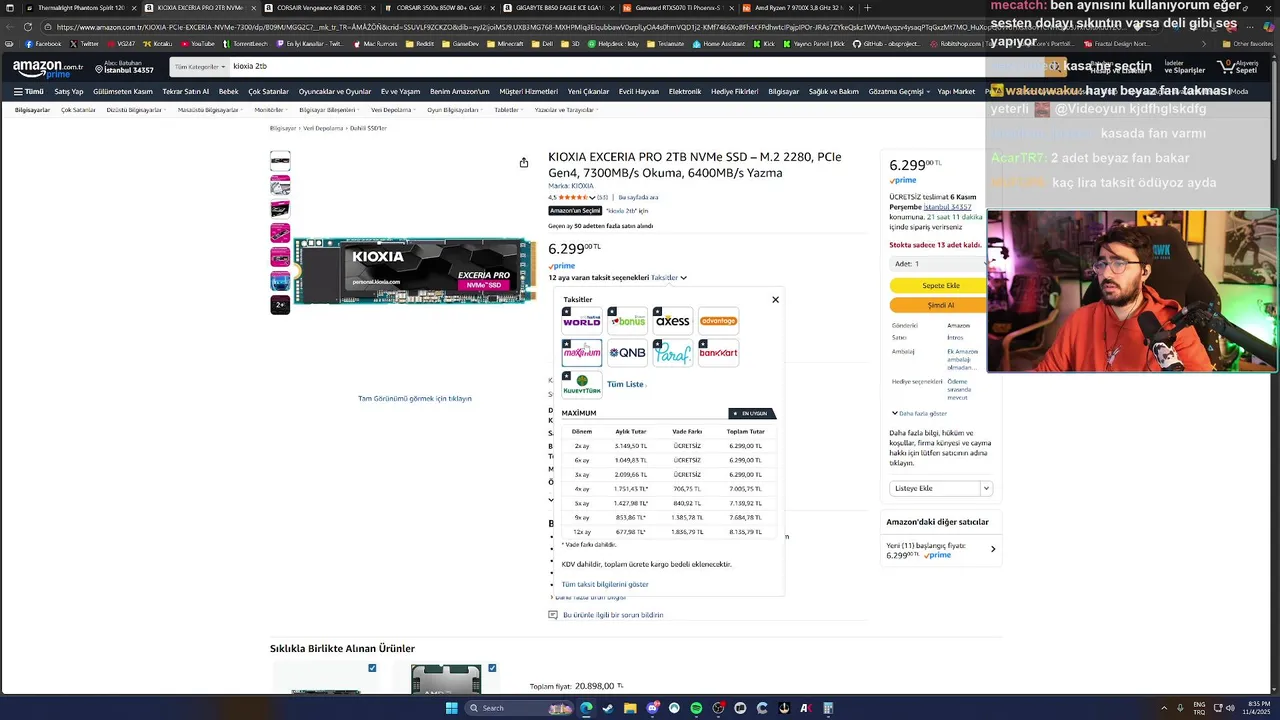Screen dimensions: 1280x720
Task: Expand 'Yeni (11) başlangıç fiyatı' other sellers
Action: coord(941,549)
